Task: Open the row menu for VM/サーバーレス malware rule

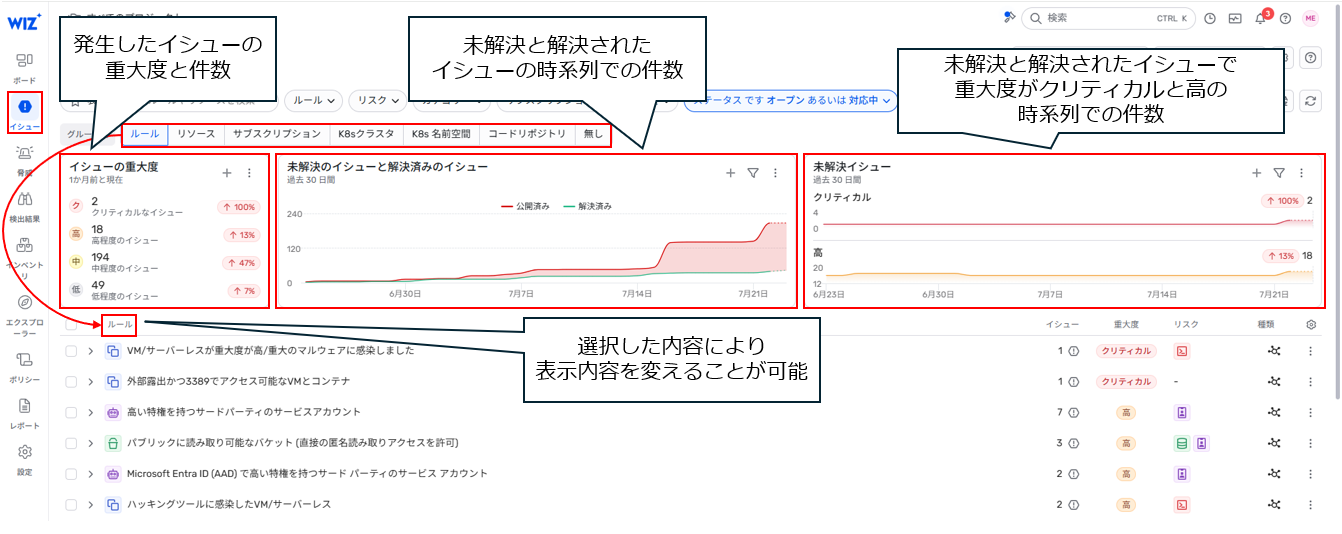Action: (1311, 351)
